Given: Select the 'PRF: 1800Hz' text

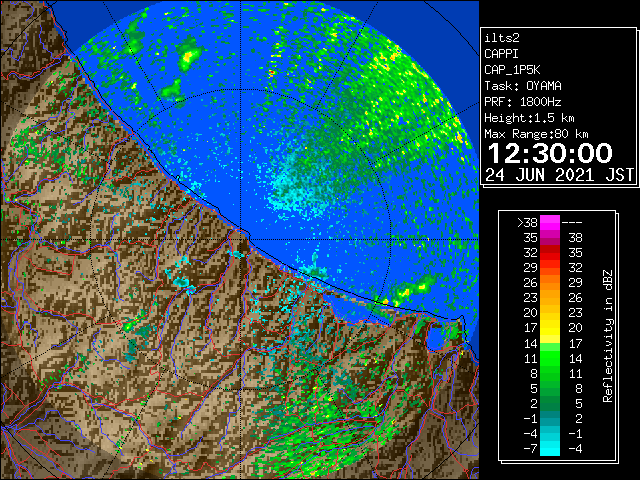Looking at the screenshot, I should tap(522, 102).
